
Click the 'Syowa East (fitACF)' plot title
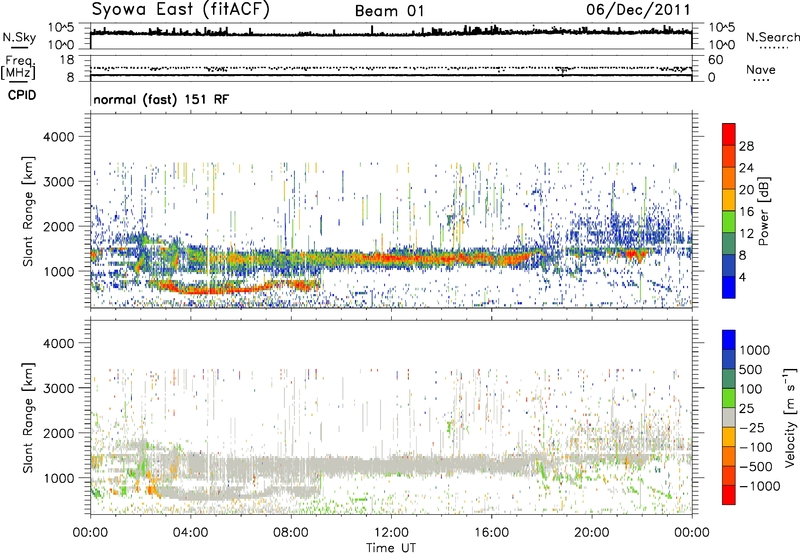click(x=180, y=10)
